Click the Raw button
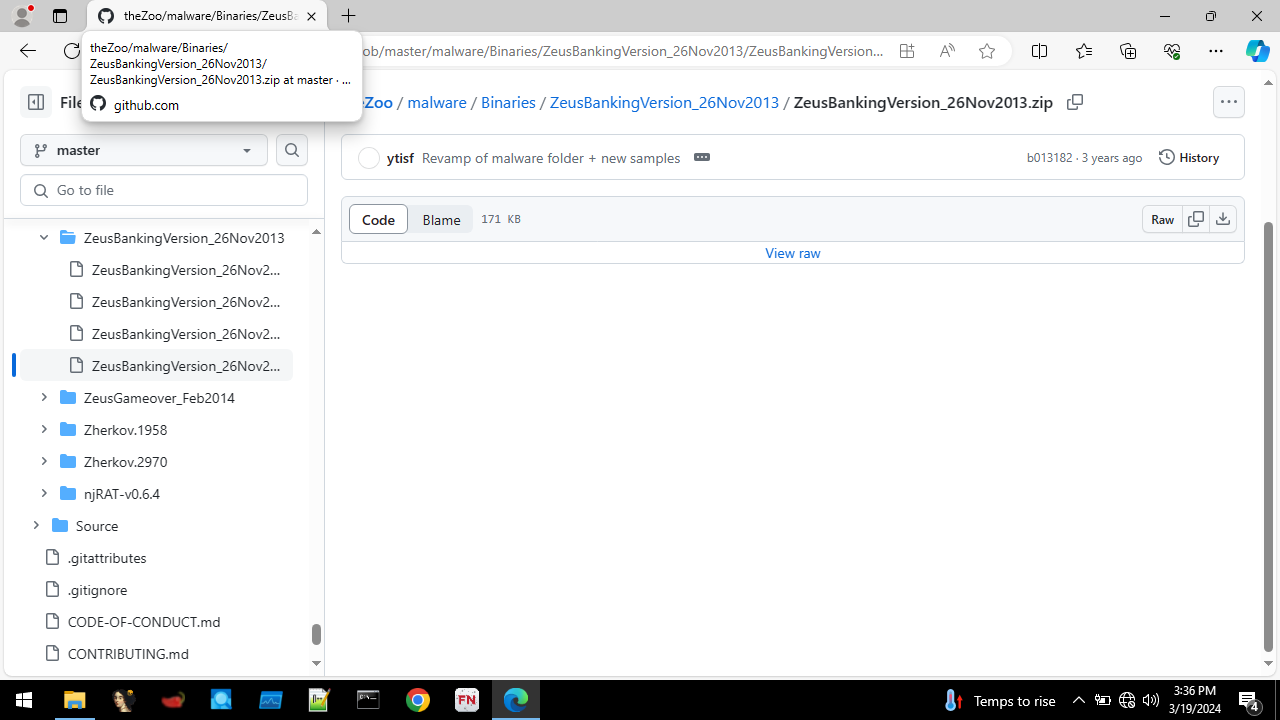Image resolution: width=1280 pixels, height=720 pixels. (1162, 219)
